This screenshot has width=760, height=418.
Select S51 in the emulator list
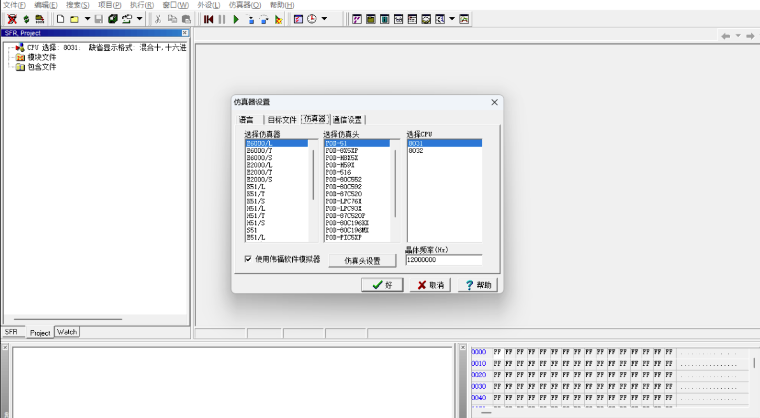tap(277, 230)
